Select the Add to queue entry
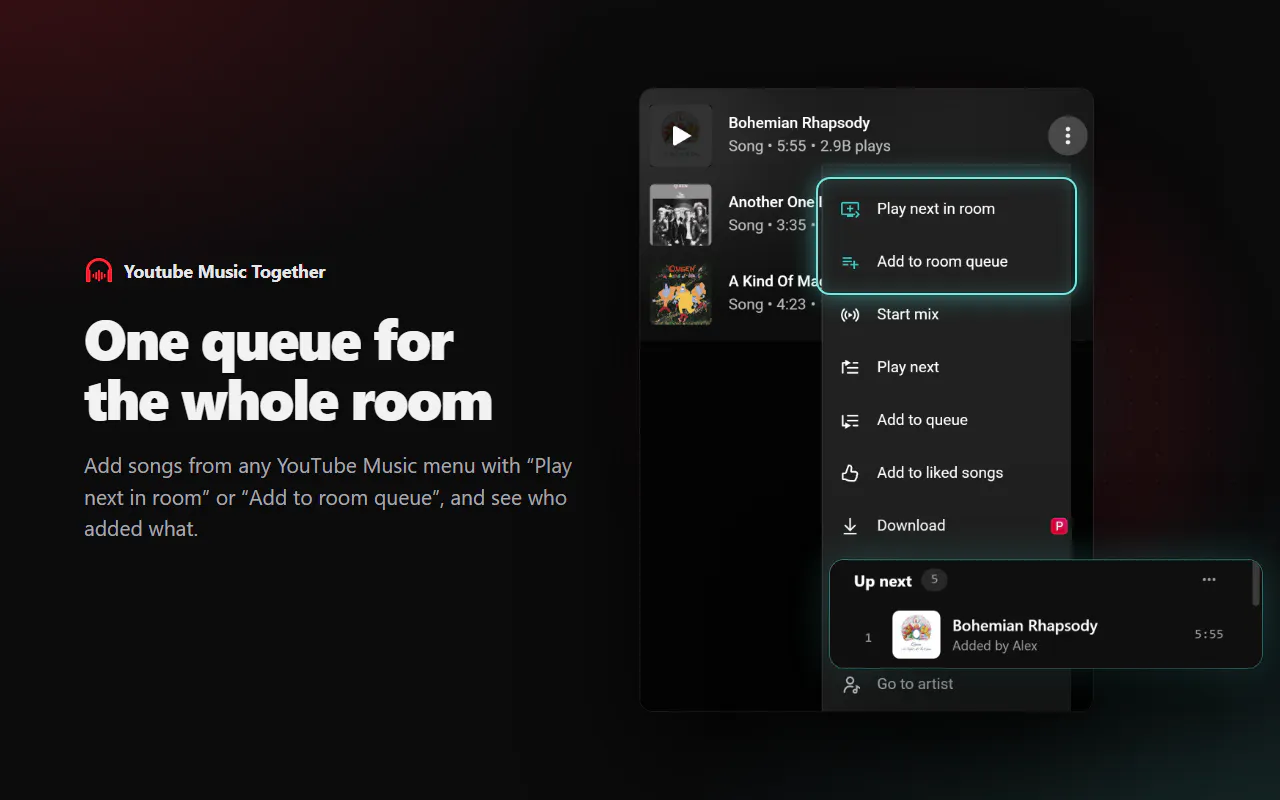The width and height of the screenshot is (1280, 800). click(946, 420)
